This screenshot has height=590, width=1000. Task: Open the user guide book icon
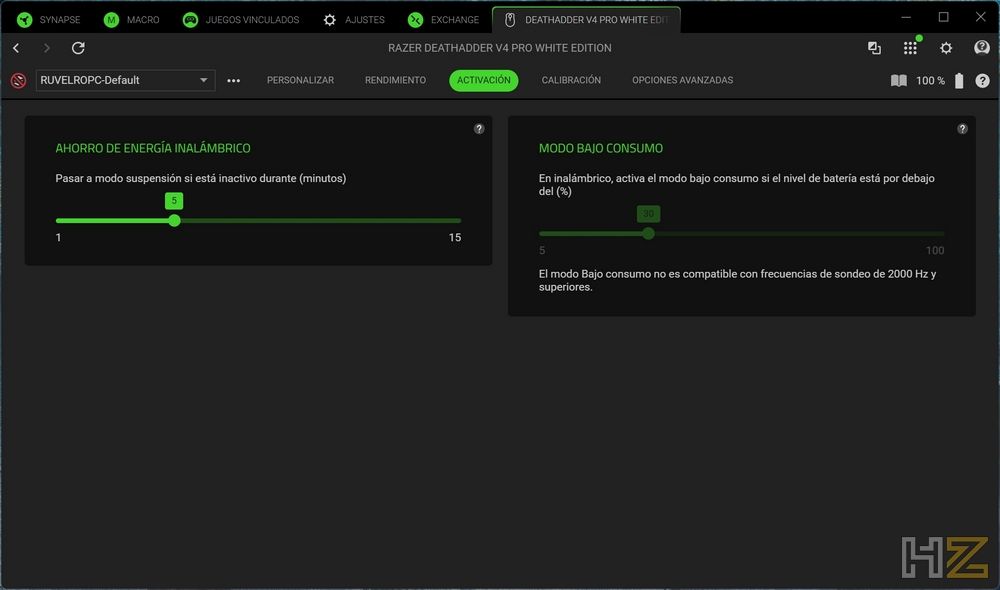tap(899, 80)
